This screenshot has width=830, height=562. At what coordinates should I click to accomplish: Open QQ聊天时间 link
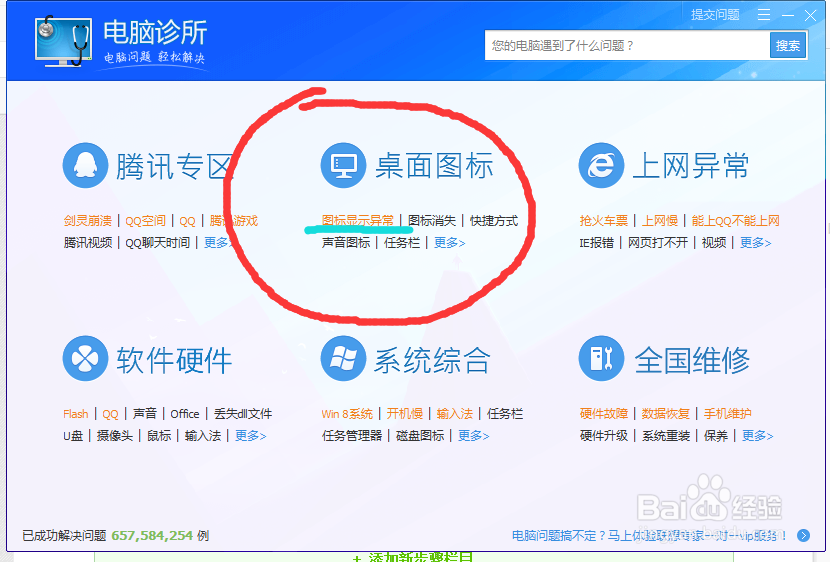click(x=157, y=242)
